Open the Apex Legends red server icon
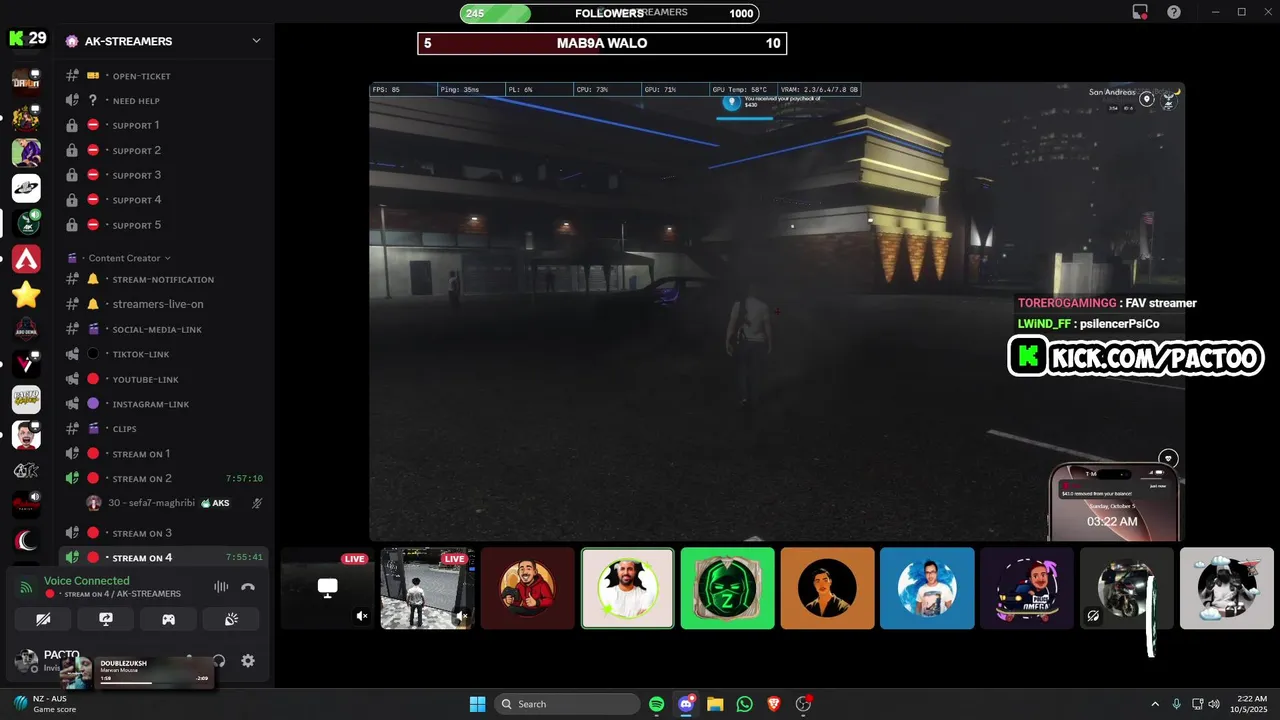The width and height of the screenshot is (1280, 720). pyautogui.click(x=26, y=260)
